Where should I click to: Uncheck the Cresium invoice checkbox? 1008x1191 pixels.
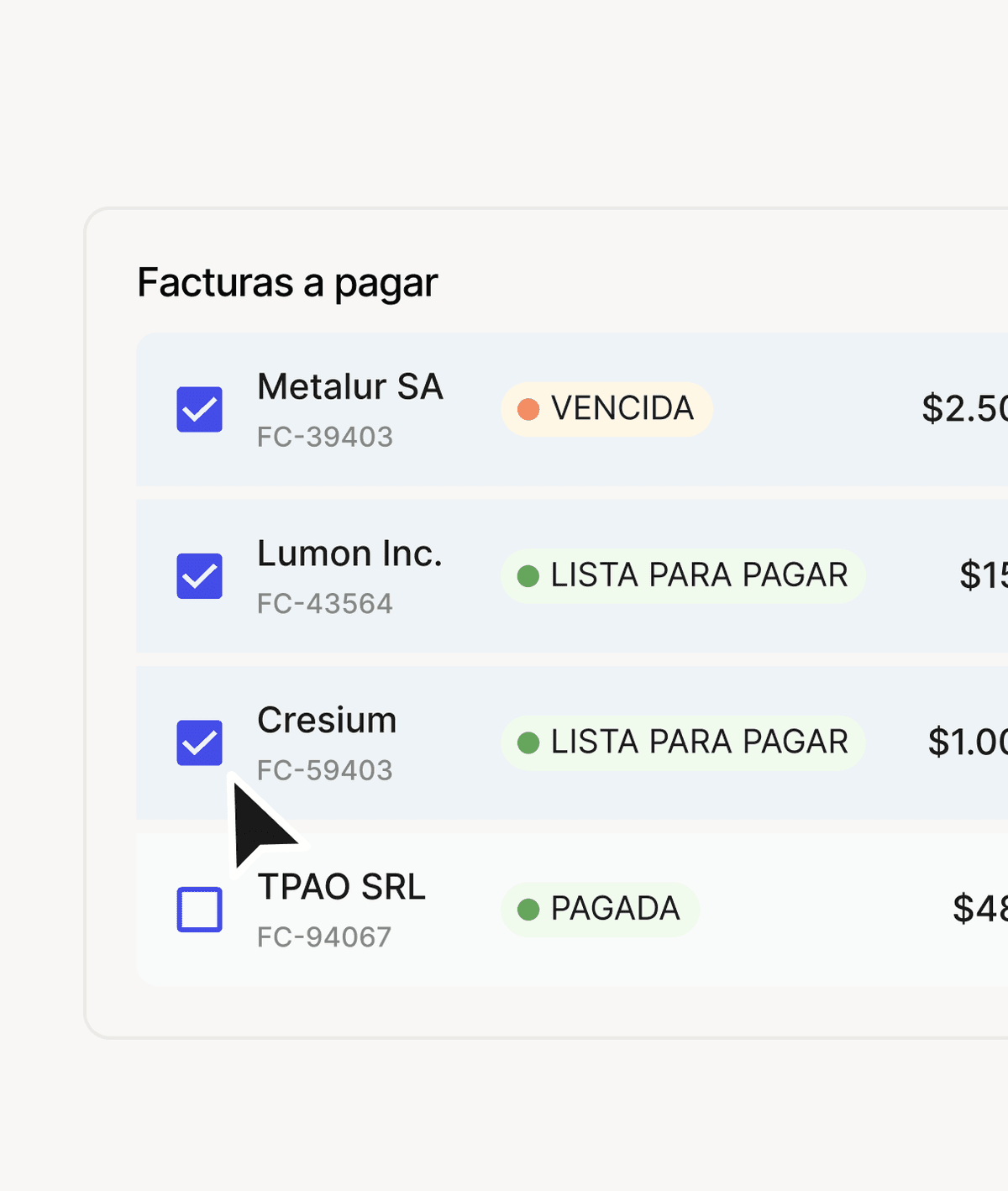[199, 742]
